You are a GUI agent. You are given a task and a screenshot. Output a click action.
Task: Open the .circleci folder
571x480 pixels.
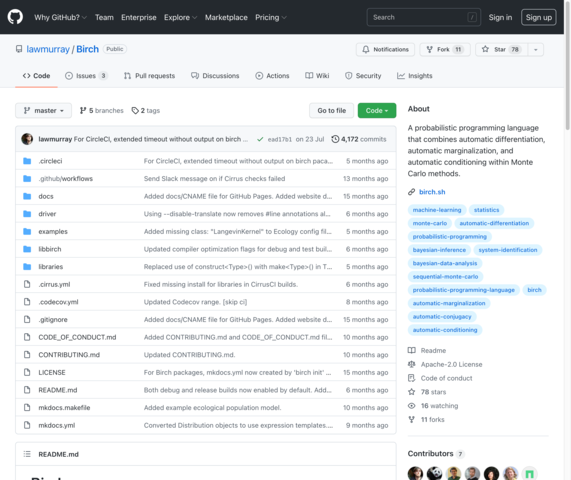50,161
